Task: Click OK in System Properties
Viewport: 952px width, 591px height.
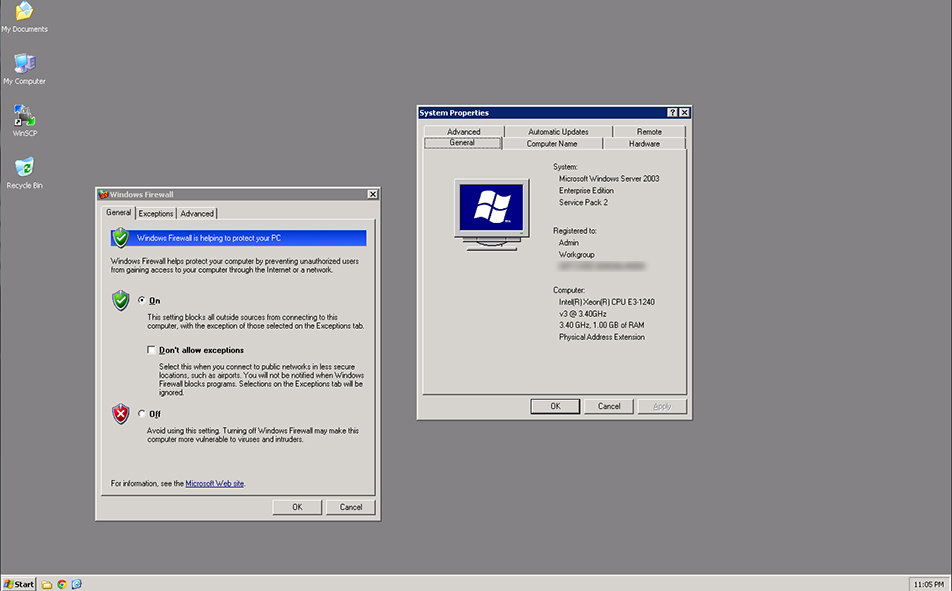Action: [555, 406]
